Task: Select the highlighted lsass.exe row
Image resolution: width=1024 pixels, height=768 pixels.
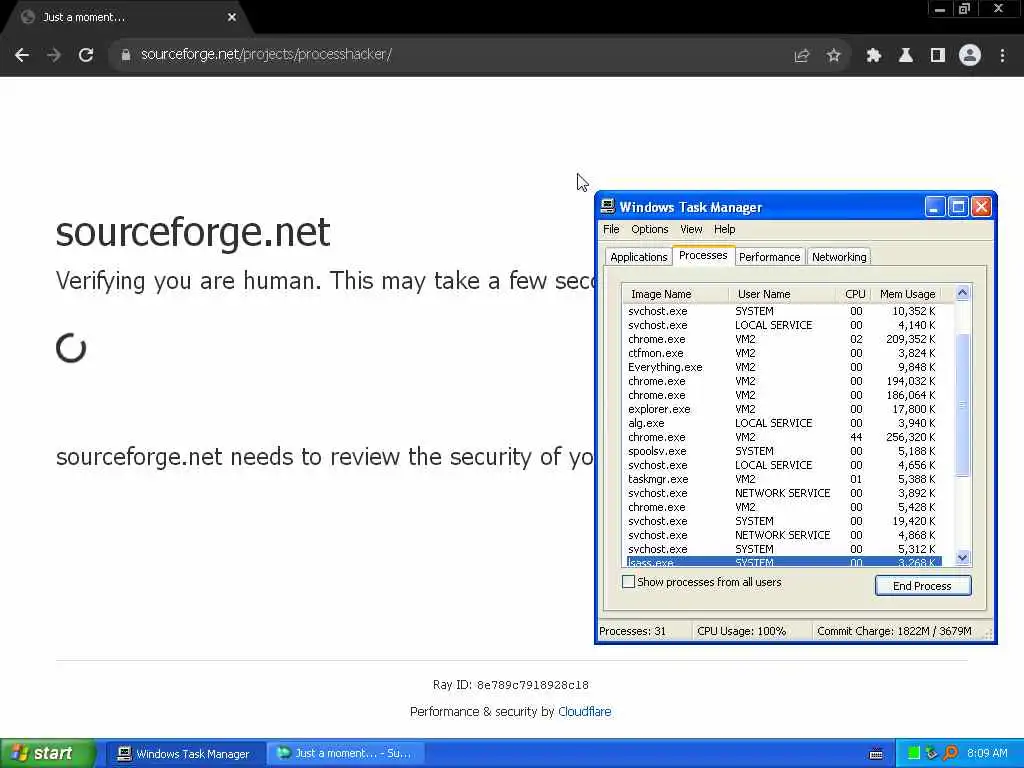Action: pyautogui.click(x=784, y=562)
